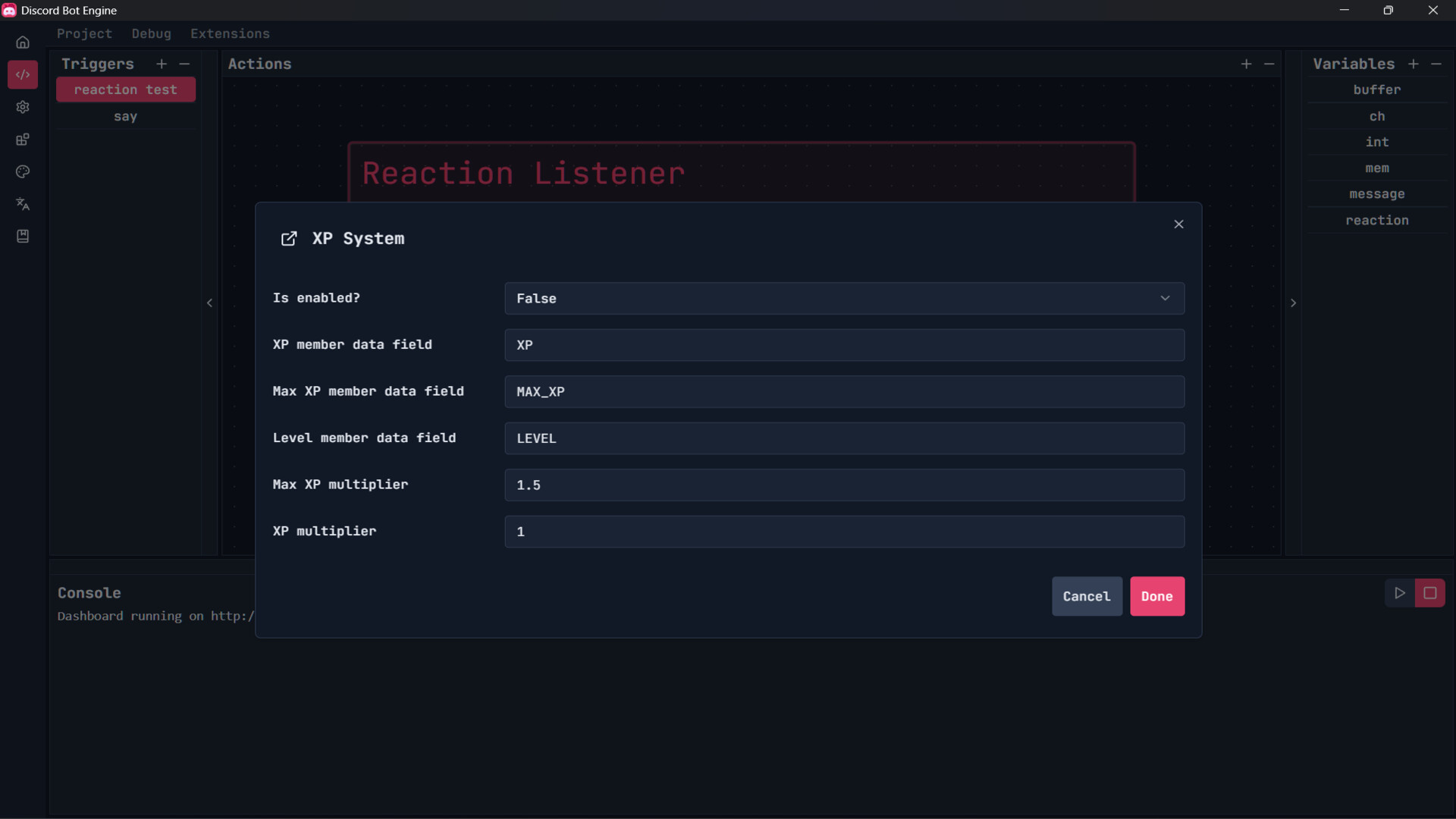The image size is (1456, 819).
Task: Select the reaction test trigger
Action: [x=126, y=89]
